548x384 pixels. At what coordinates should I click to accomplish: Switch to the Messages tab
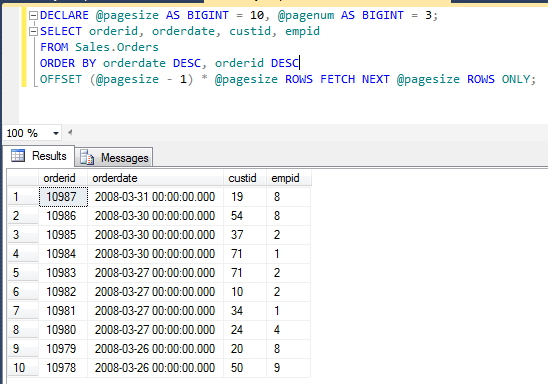click(x=114, y=158)
